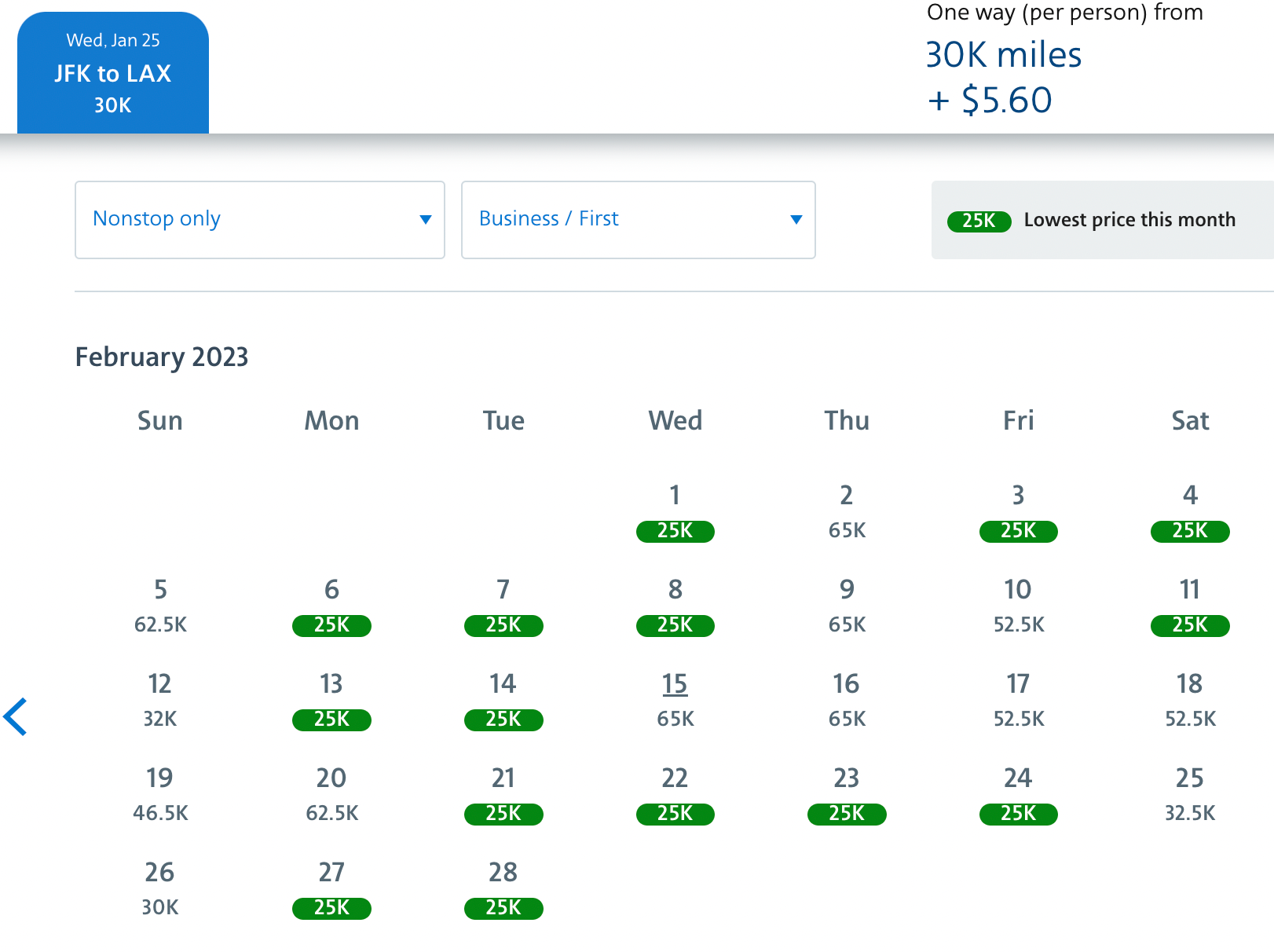Screen dimensions: 1274x952
Task: Select February 10 showing 52.5K miles
Action: click(1018, 606)
